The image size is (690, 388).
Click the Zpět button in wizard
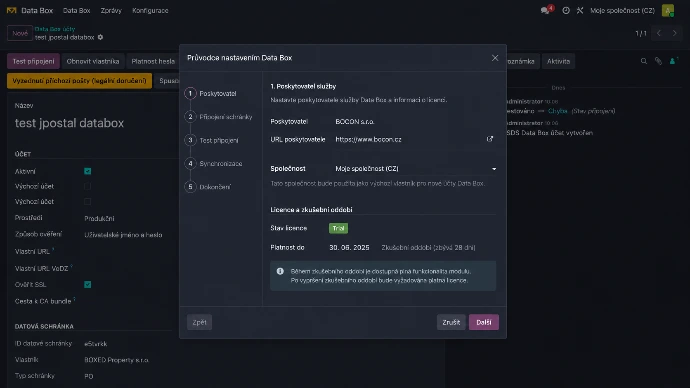point(199,322)
